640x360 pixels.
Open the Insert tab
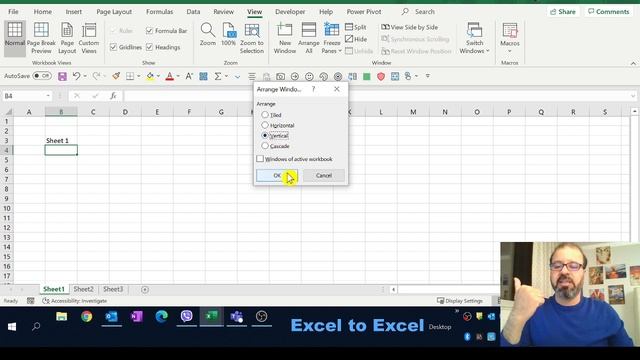(73, 12)
